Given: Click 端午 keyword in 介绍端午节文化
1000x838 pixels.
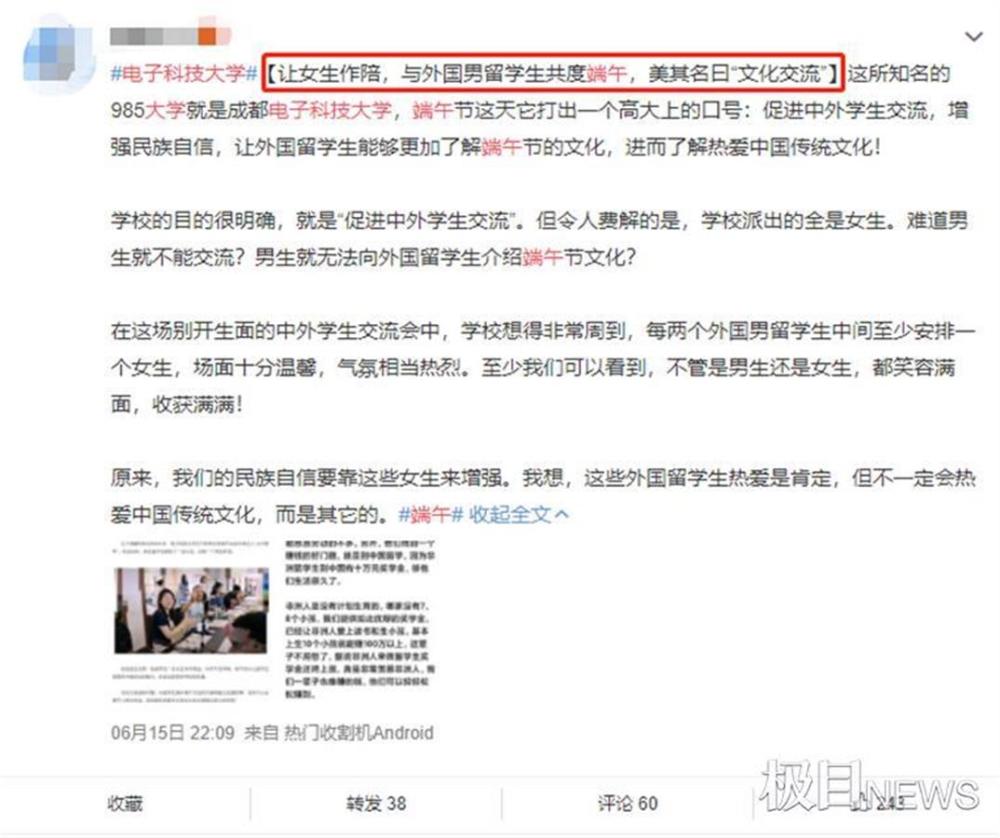Looking at the screenshot, I should pos(543,258).
